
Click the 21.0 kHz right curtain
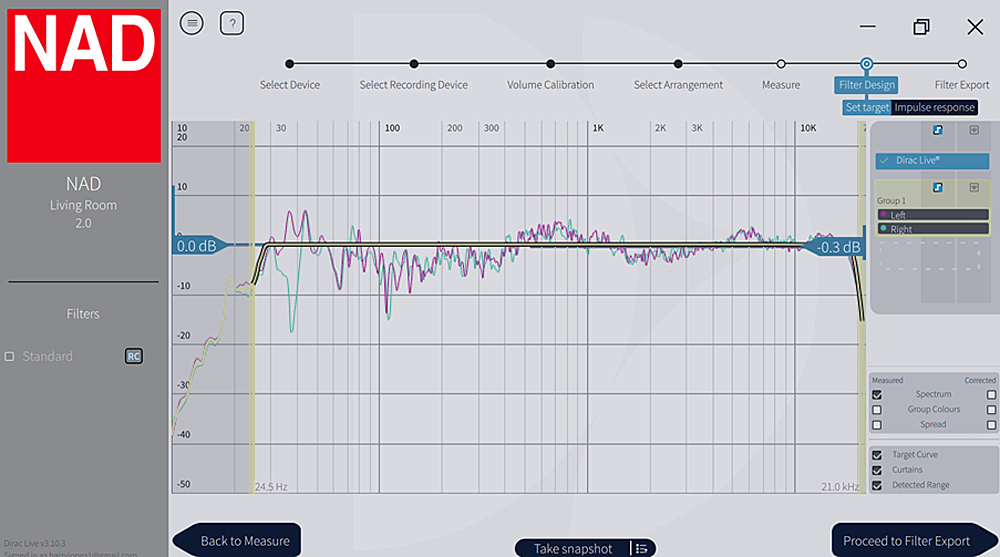(861, 306)
